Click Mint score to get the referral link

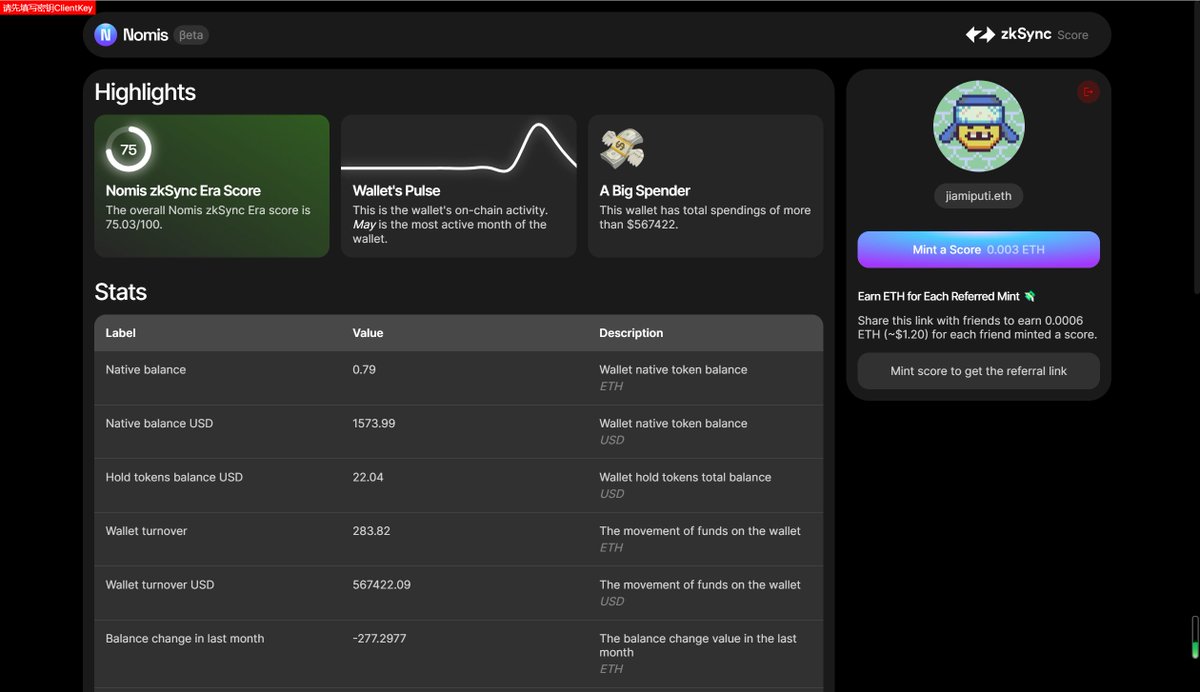[x=978, y=371]
